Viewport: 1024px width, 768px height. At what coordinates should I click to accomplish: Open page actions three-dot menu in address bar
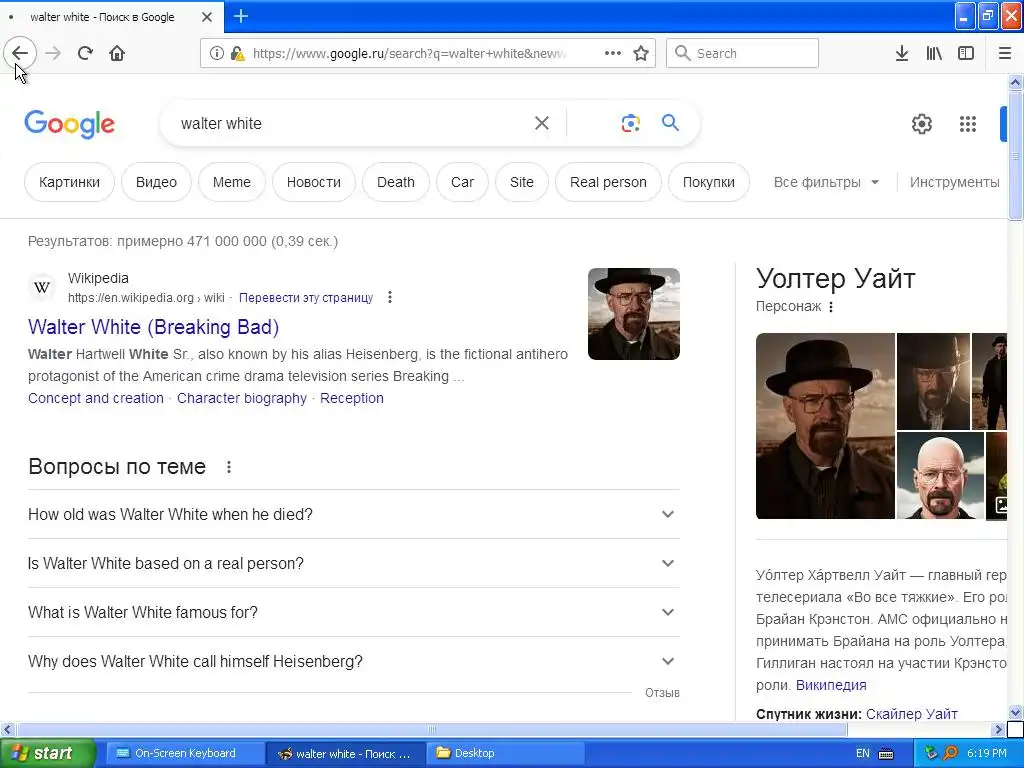613,53
